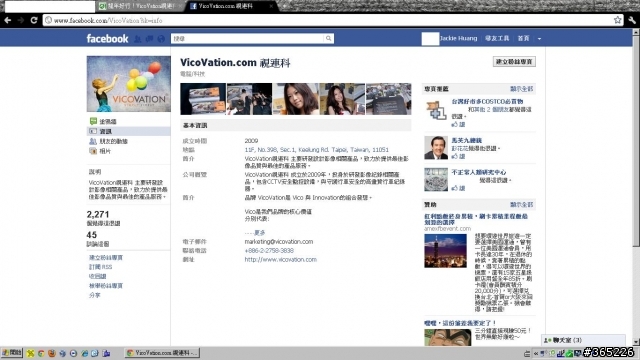Click the marketing@vicovation.com email text

pos(279,242)
